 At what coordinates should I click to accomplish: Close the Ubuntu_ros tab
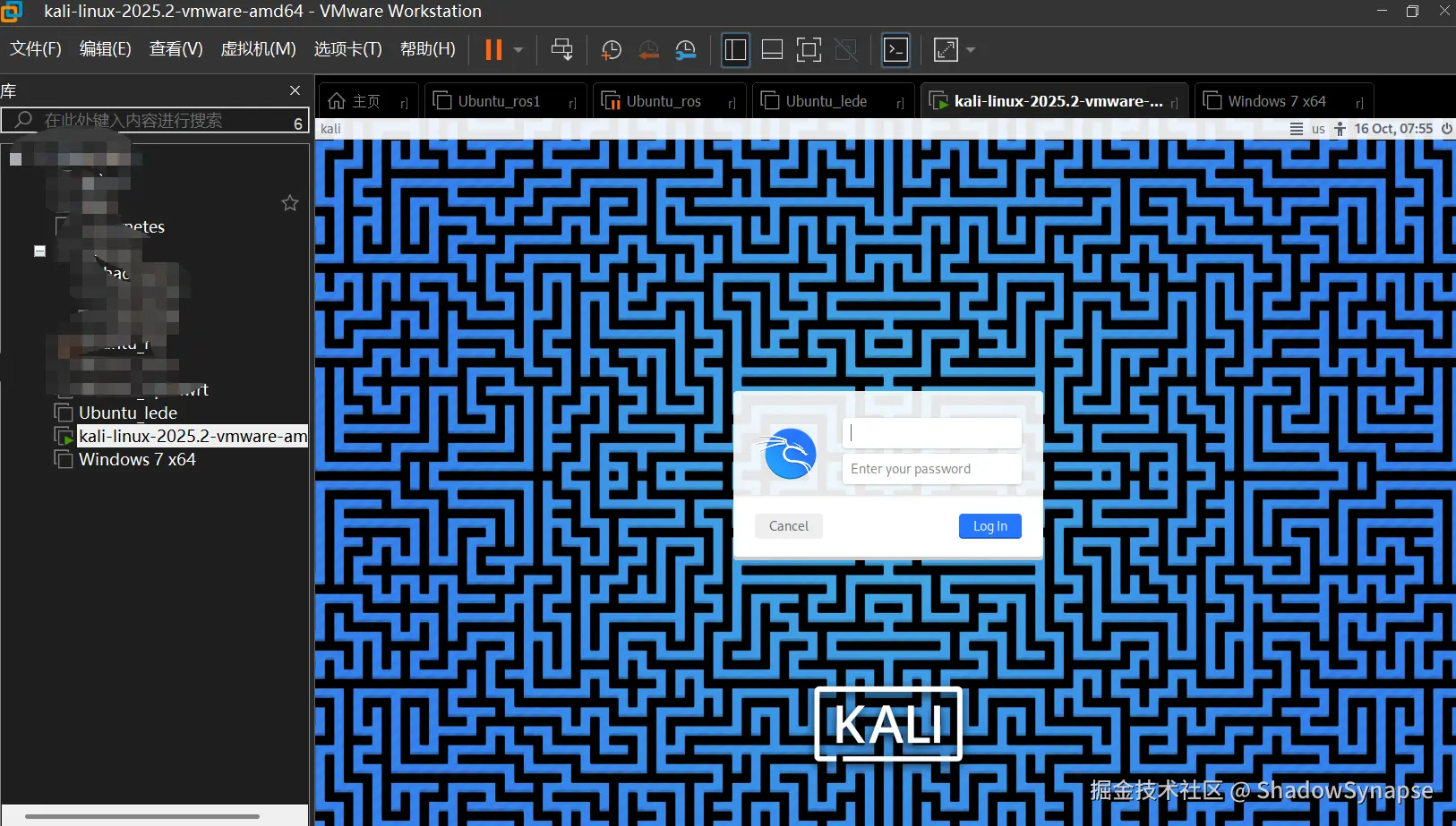click(732, 103)
